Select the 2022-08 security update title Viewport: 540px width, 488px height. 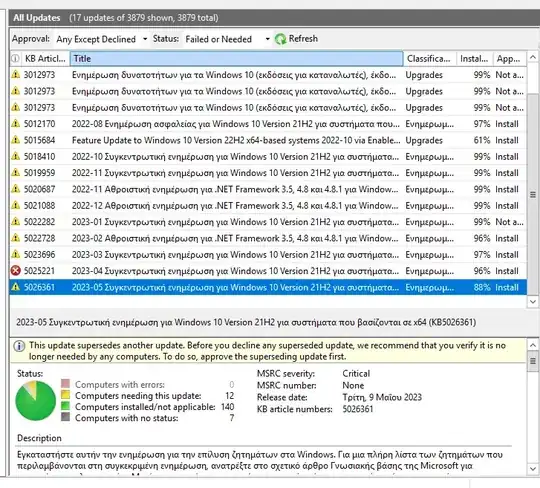(x=236, y=124)
